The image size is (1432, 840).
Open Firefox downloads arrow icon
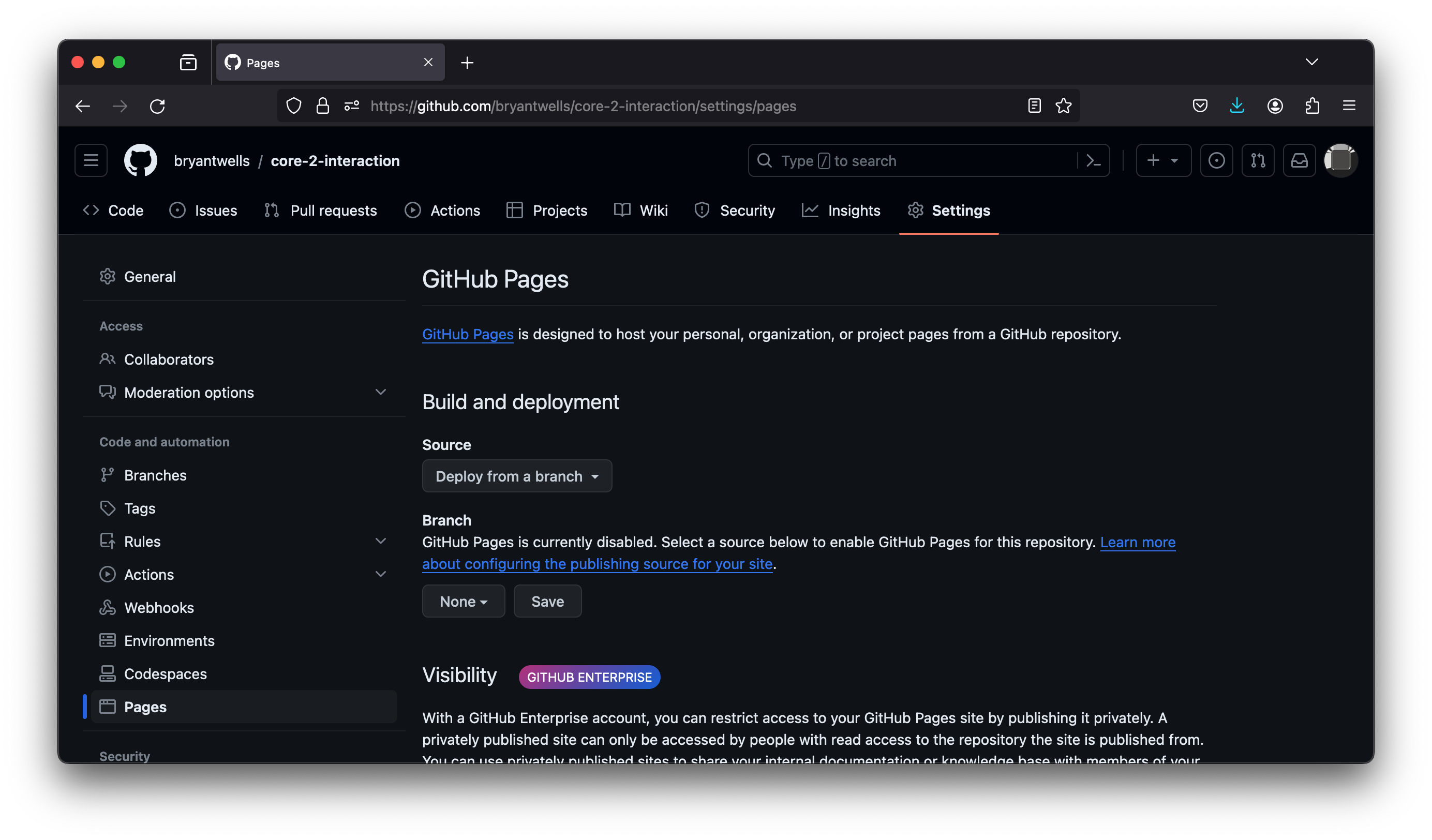(1236, 106)
